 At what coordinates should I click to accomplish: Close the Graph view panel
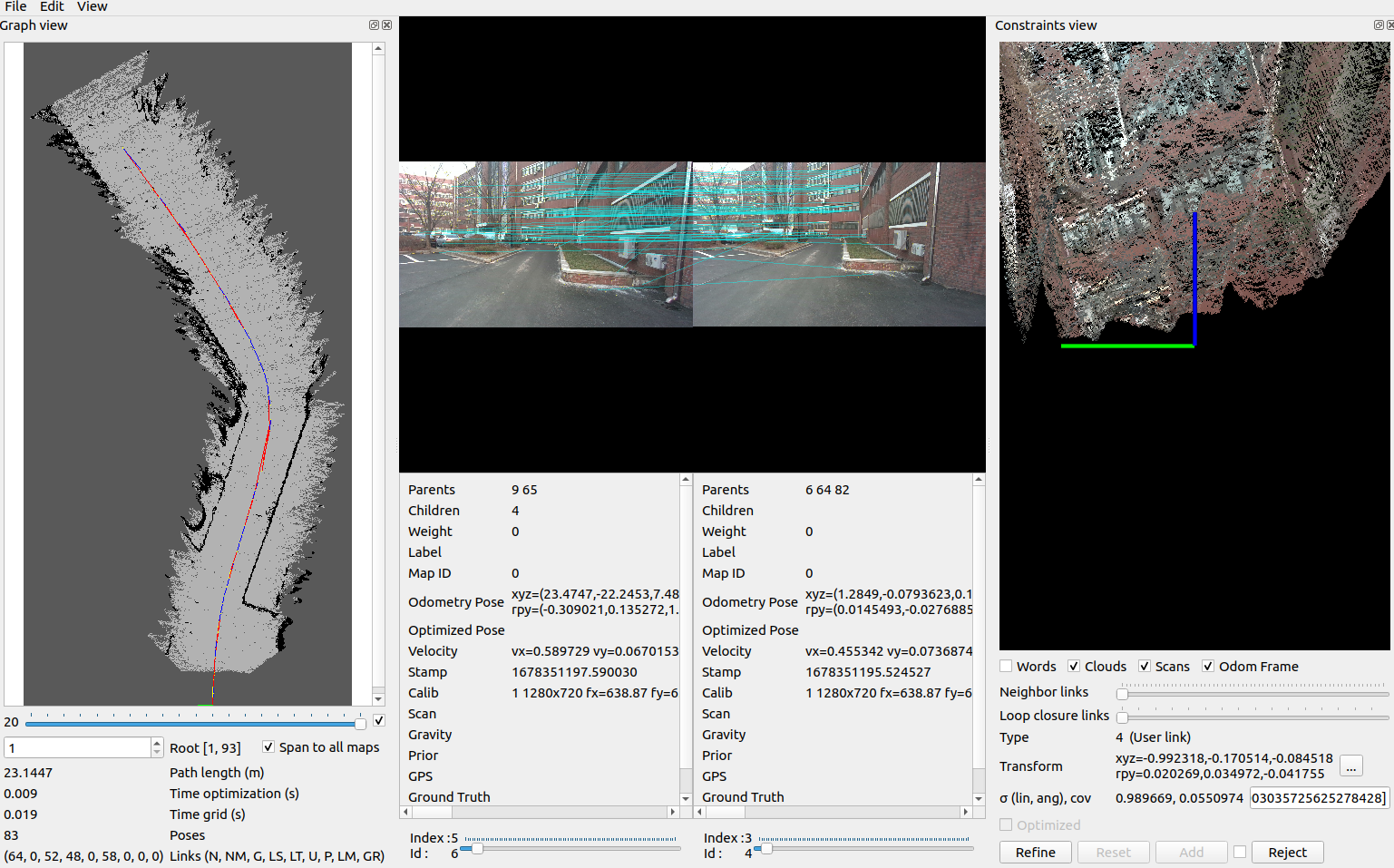[386, 25]
